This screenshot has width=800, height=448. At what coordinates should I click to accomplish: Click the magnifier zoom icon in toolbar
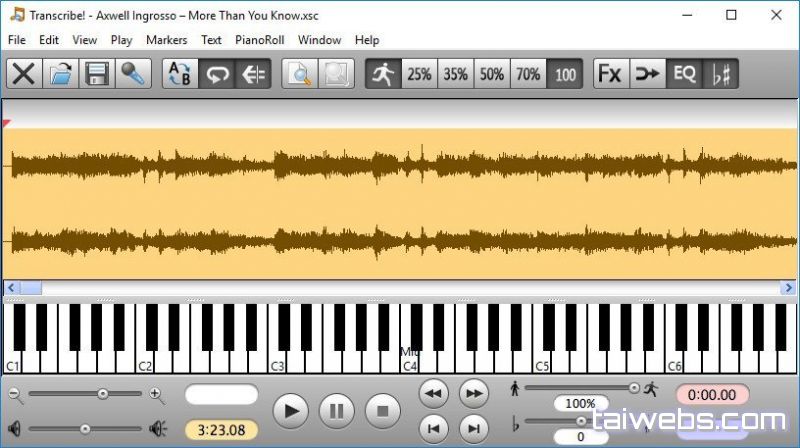pos(298,74)
